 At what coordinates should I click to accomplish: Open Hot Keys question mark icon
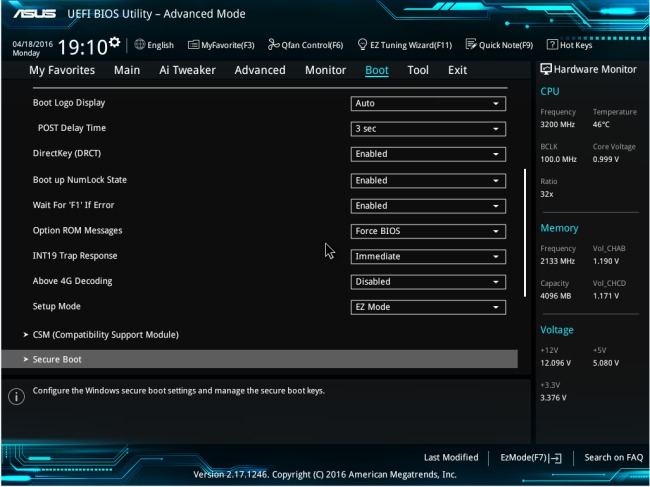coord(552,44)
